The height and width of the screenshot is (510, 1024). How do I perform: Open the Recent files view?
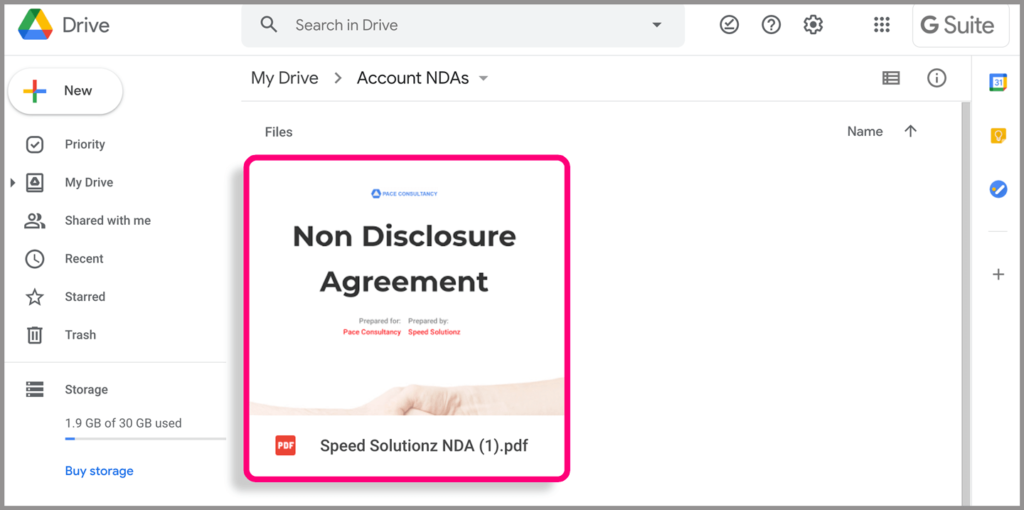(84, 259)
